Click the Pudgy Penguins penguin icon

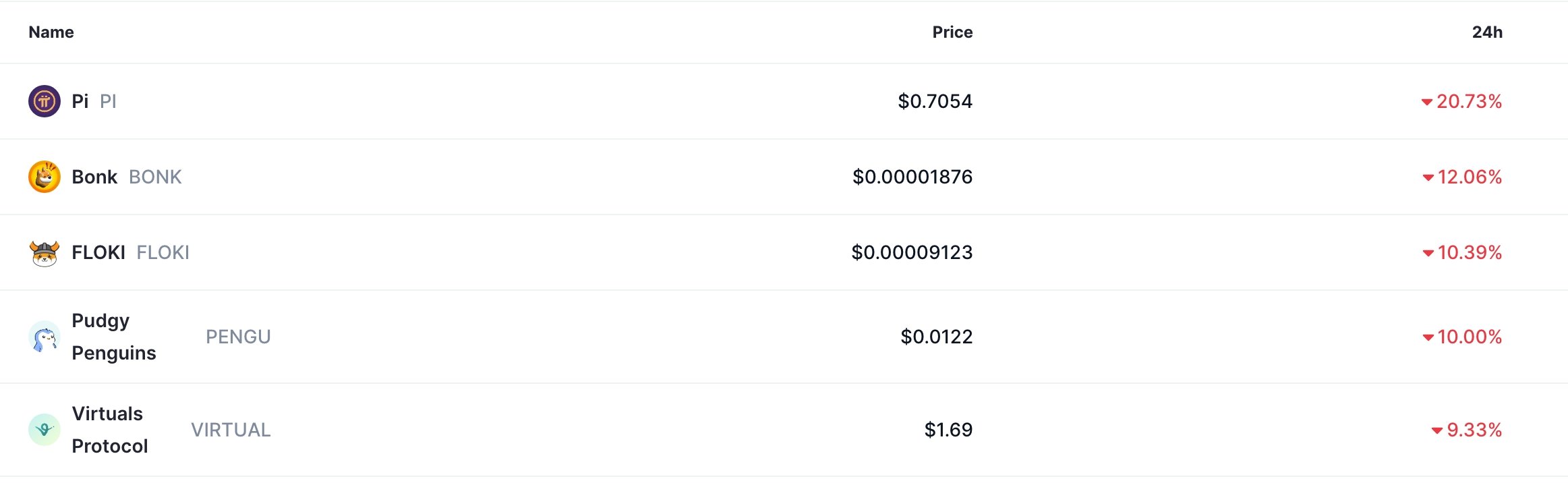click(x=43, y=337)
